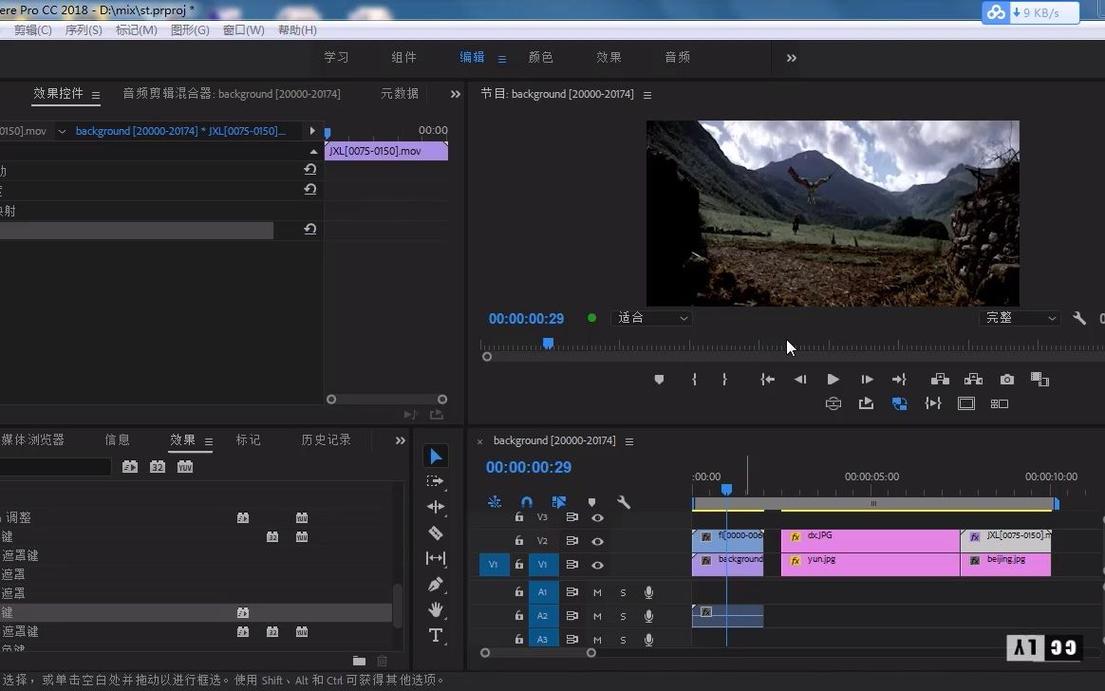The height and width of the screenshot is (691, 1105).
Task: Go to In point
Action: click(767, 380)
